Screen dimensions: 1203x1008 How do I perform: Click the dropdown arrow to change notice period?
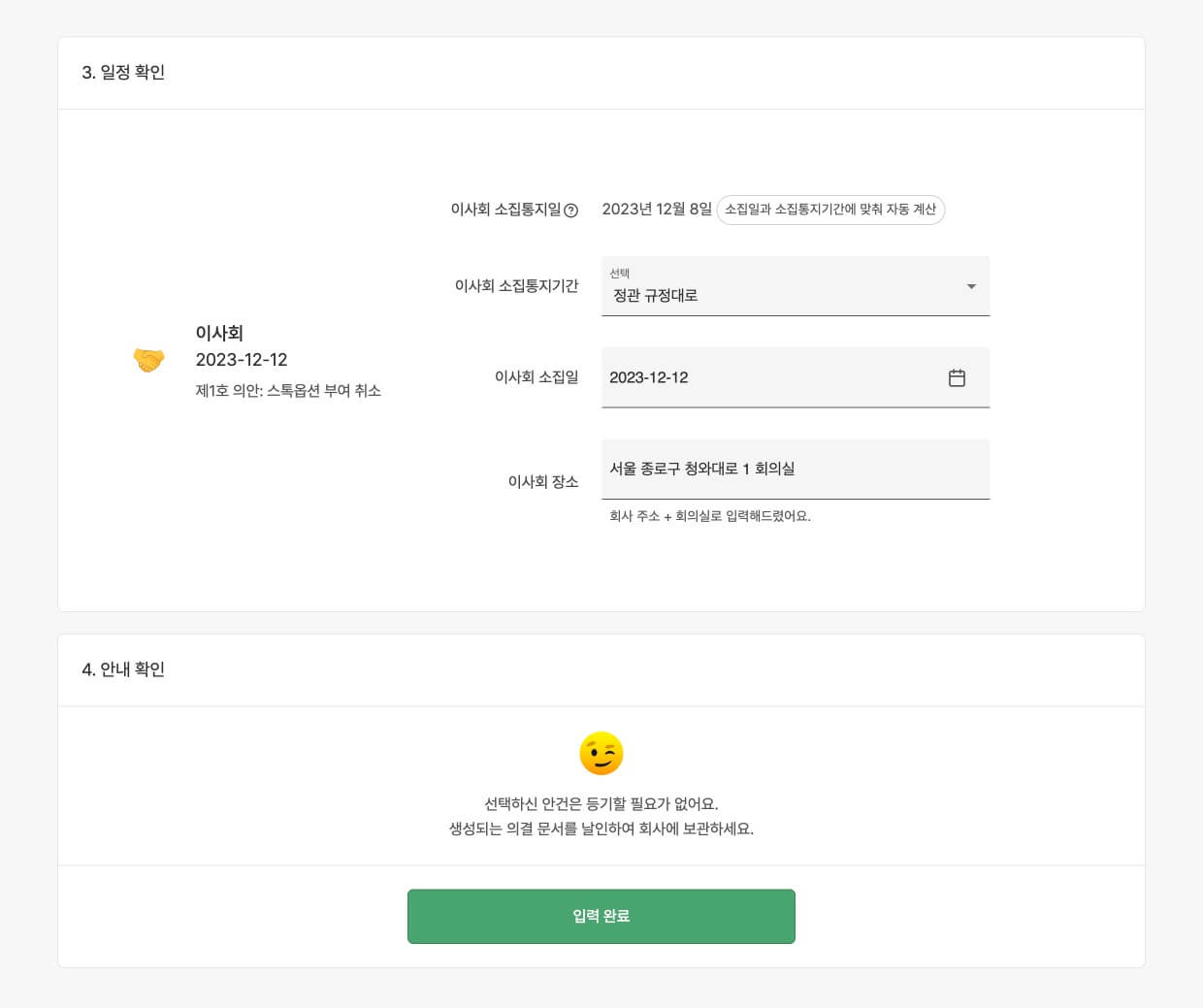pyautogui.click(x=970, y=286)
